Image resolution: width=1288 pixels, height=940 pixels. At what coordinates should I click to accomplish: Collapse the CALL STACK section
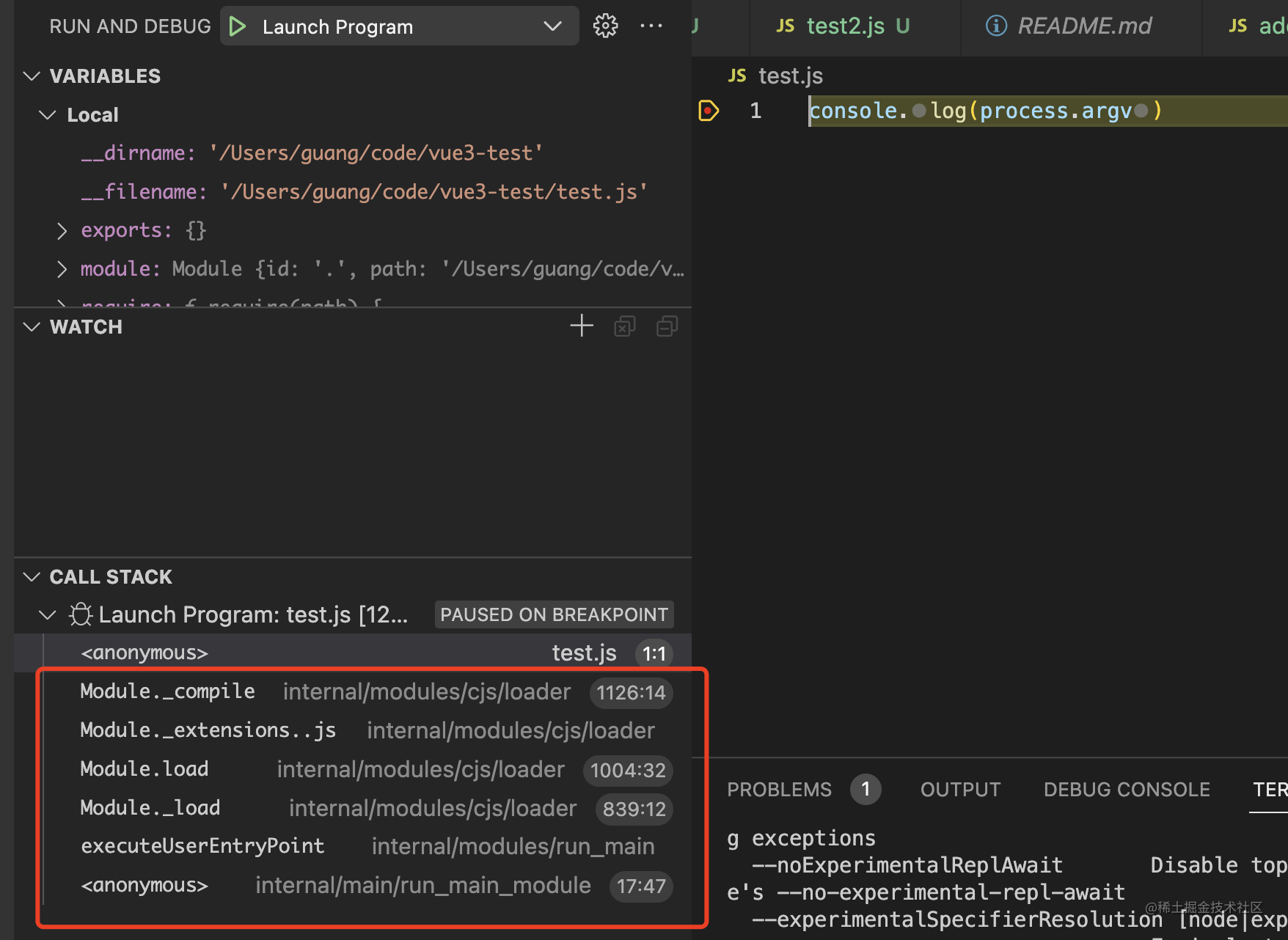click(x=32, y=577)
